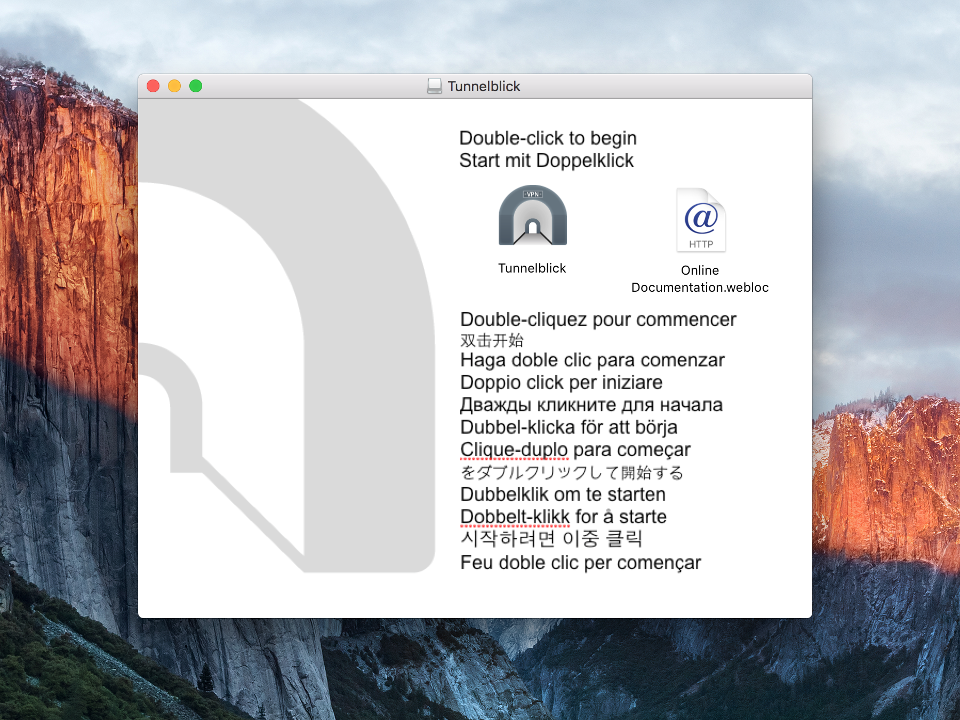Click the disk icon in the title bar
Viewport: 960px width, 720px height.
(434, 86)
